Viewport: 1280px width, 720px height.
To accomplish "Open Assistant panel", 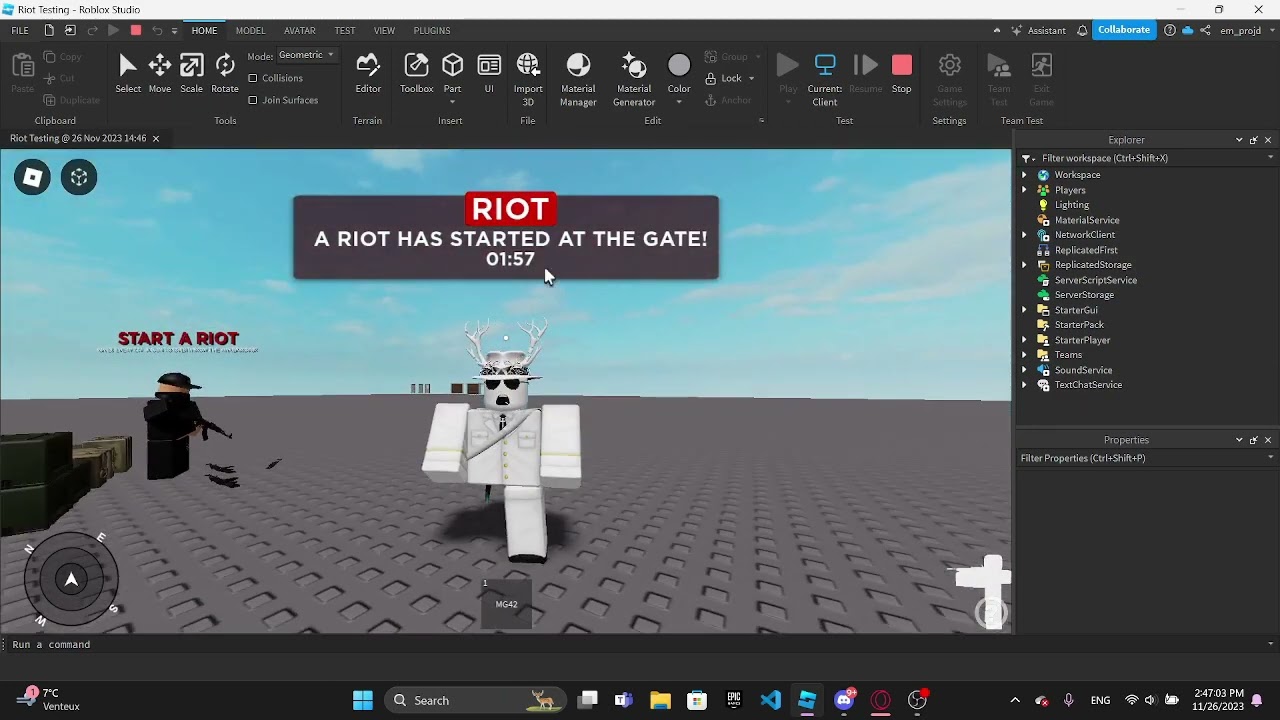I will pos(1038,30).
